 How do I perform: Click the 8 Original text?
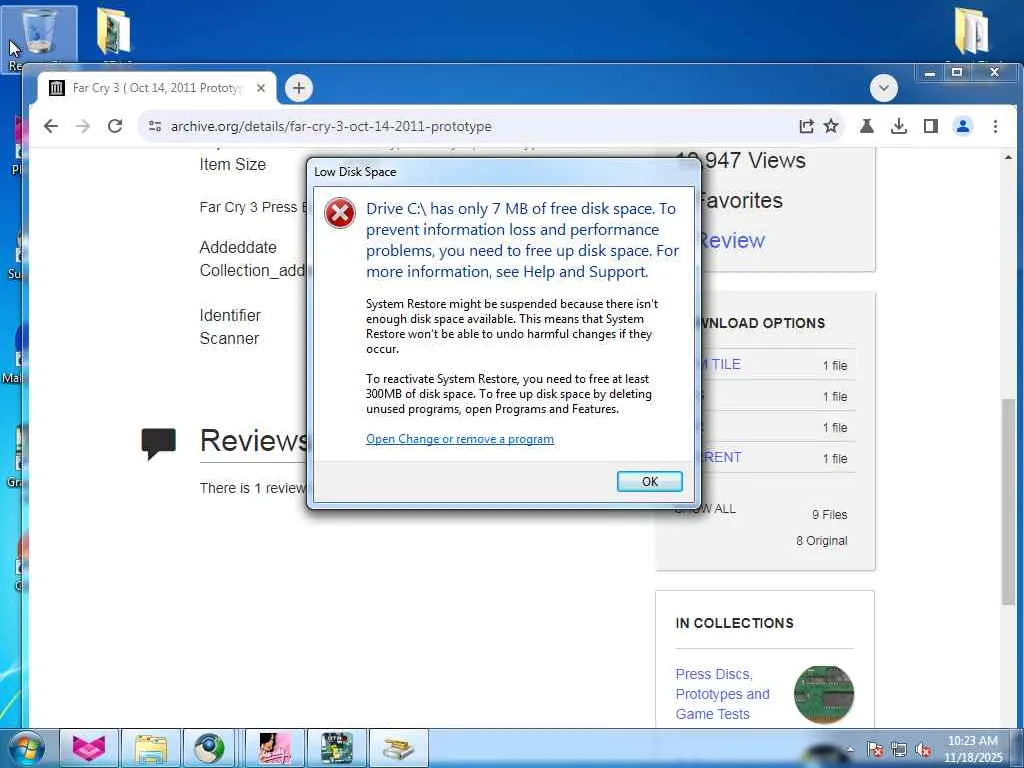tap(822, 541)
